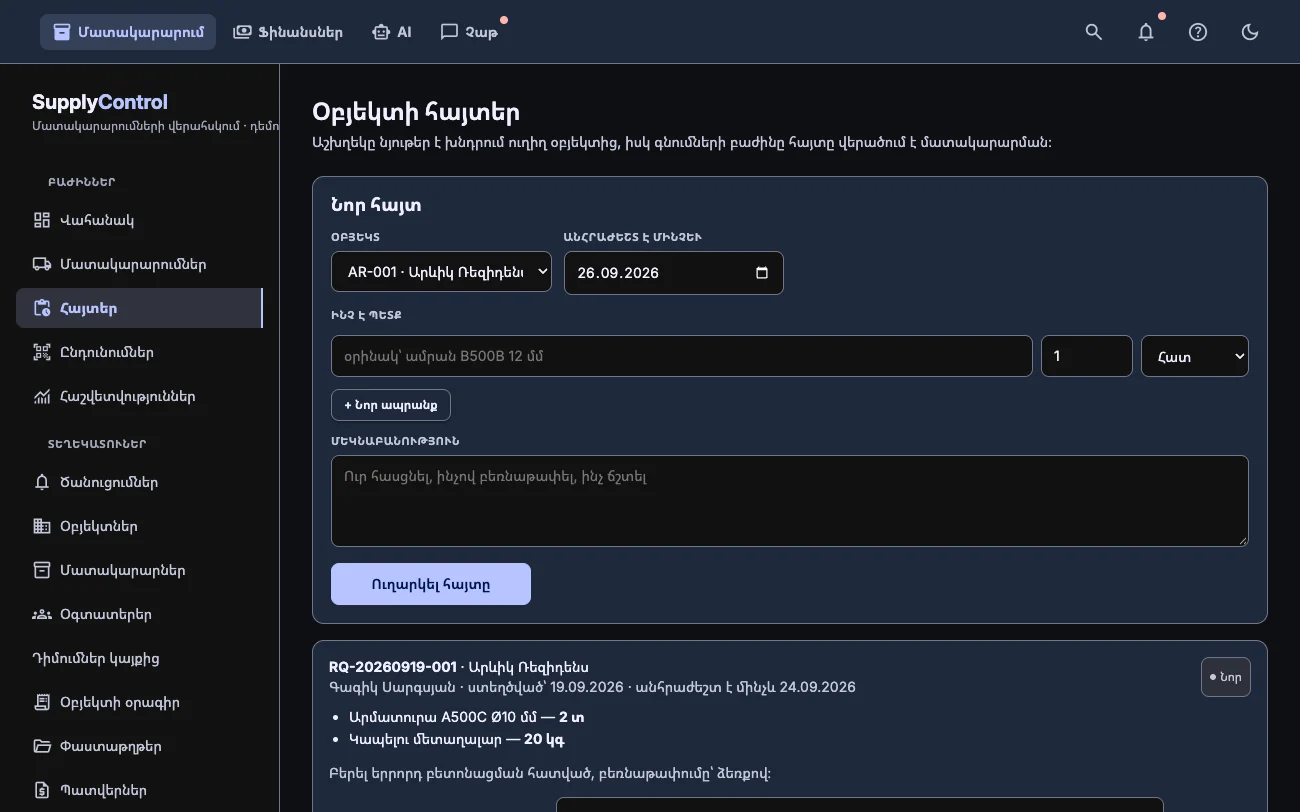The height and width of the screenshot is (812, 1300).
Task: Toggle dark mode moon icon
Action: [x=1250, y=32]
